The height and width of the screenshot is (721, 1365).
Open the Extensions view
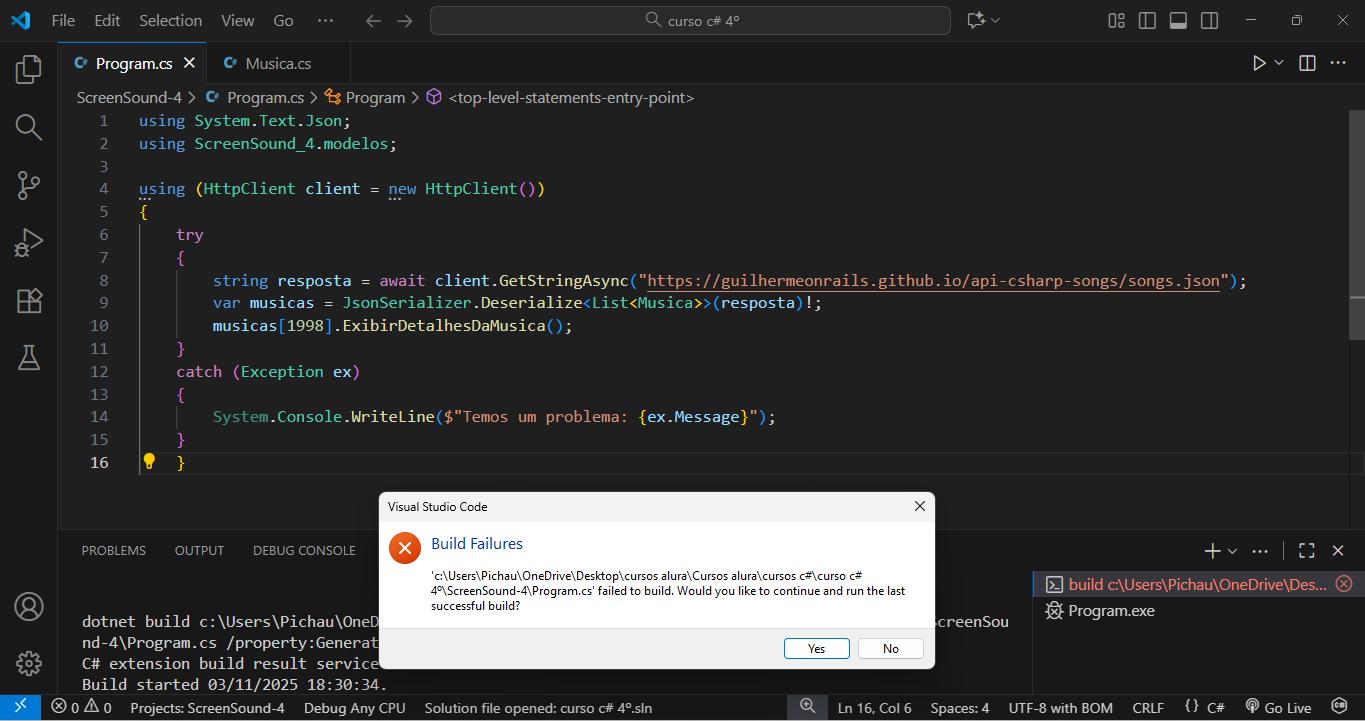29,301
